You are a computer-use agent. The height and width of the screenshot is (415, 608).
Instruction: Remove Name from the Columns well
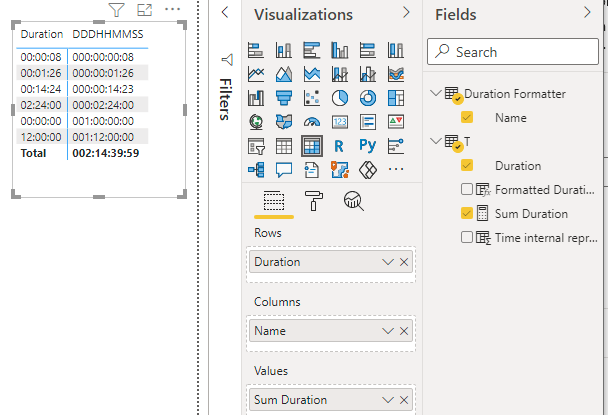pos(404,331)
